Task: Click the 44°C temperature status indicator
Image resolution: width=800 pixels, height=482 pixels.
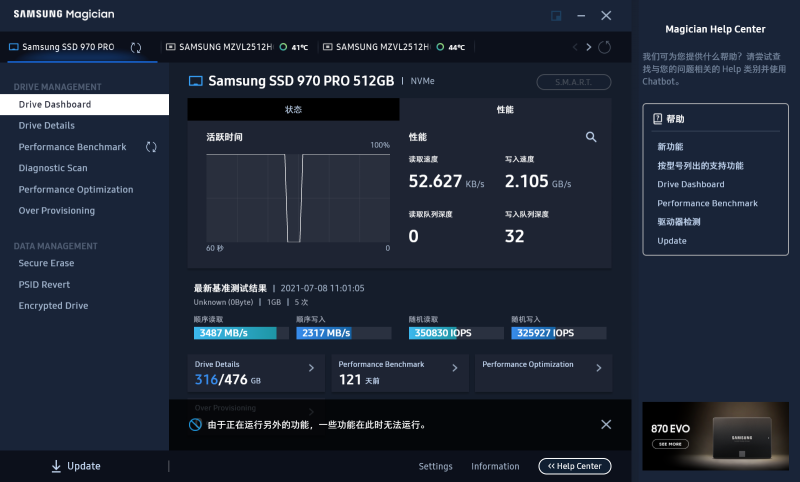Action: 451,47
